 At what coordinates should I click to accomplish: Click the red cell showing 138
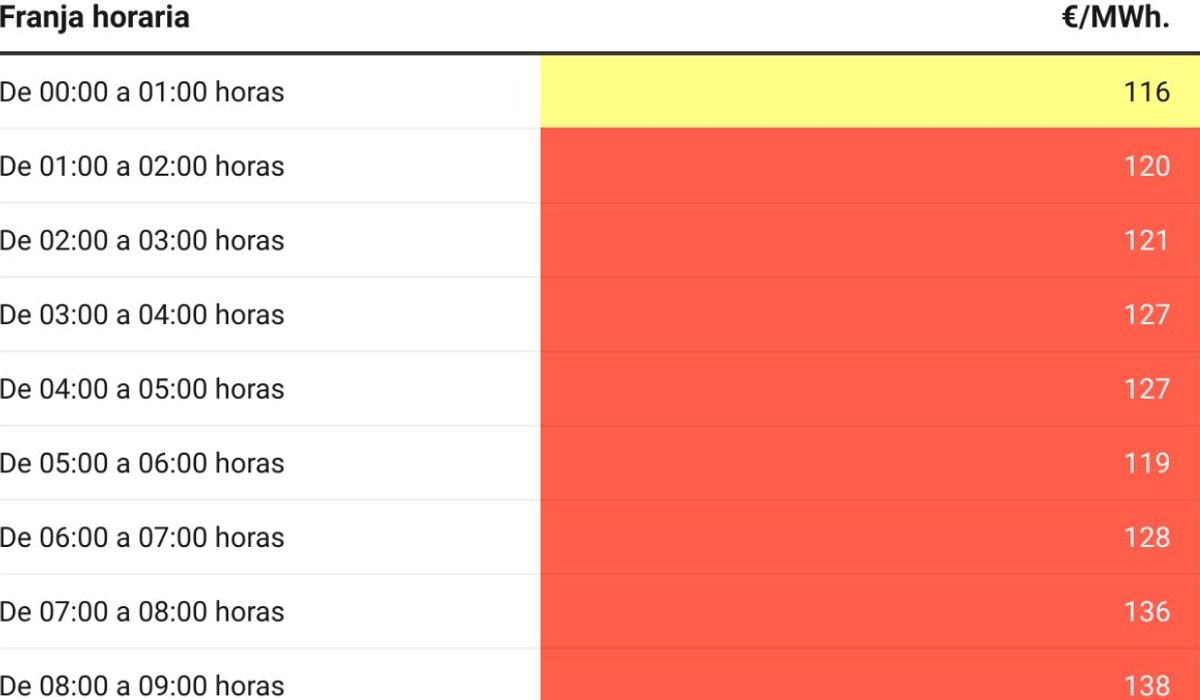870,675
